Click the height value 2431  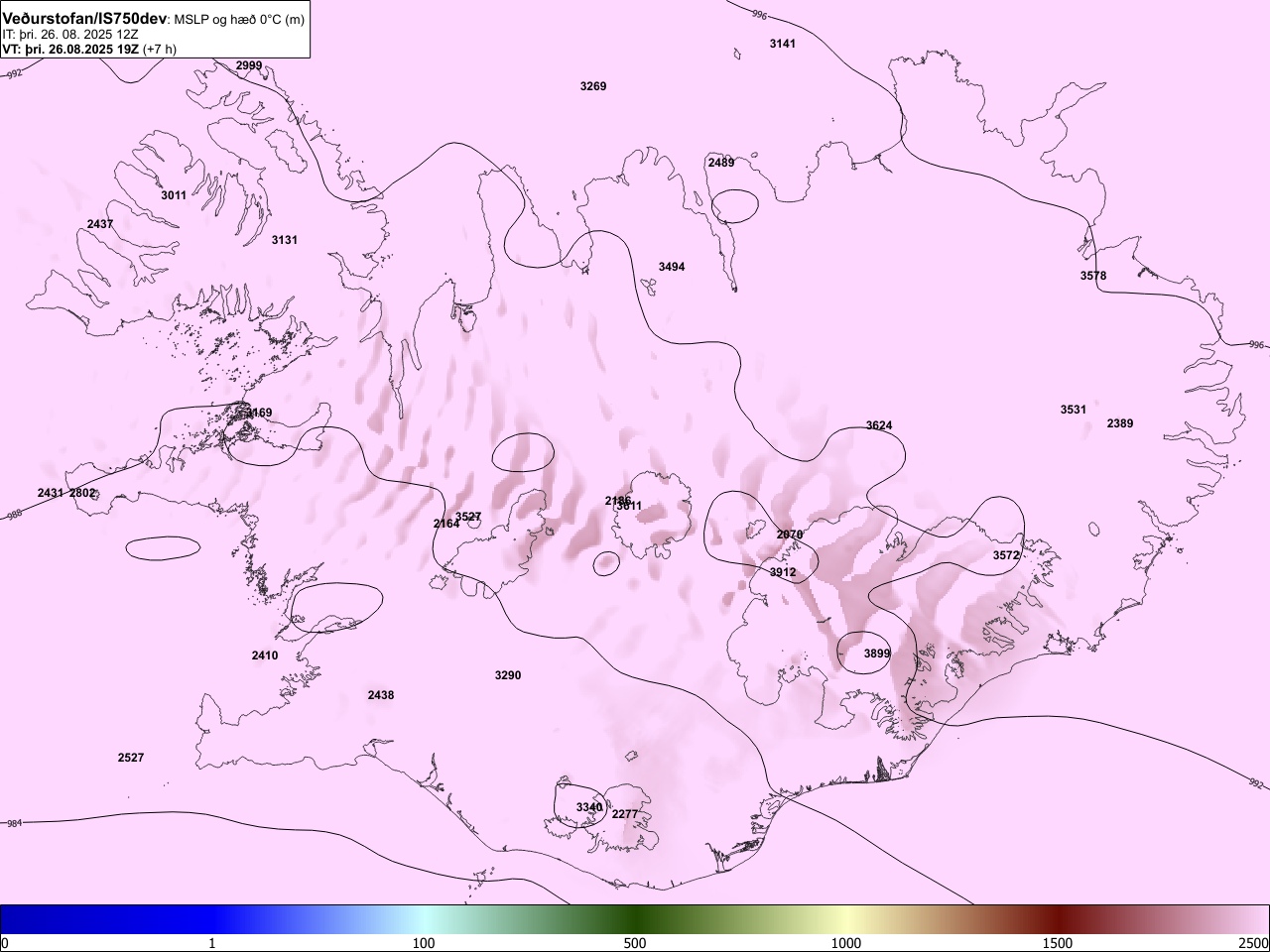click(x=51, y=493)
